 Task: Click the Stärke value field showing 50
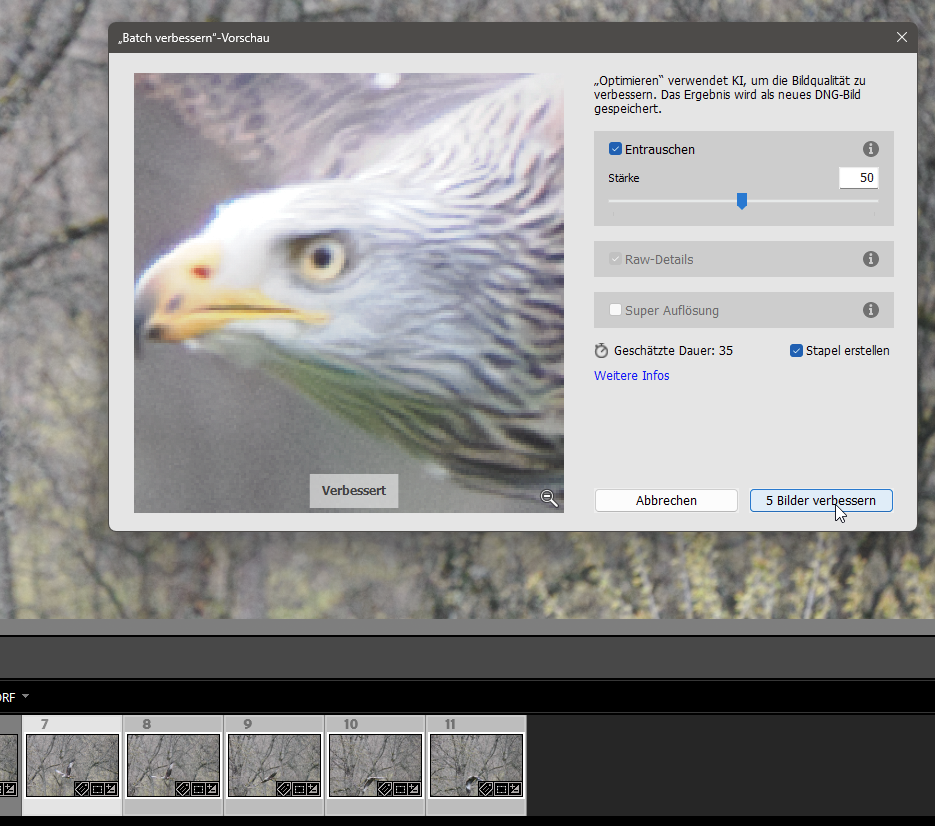[x=858, y=178]
